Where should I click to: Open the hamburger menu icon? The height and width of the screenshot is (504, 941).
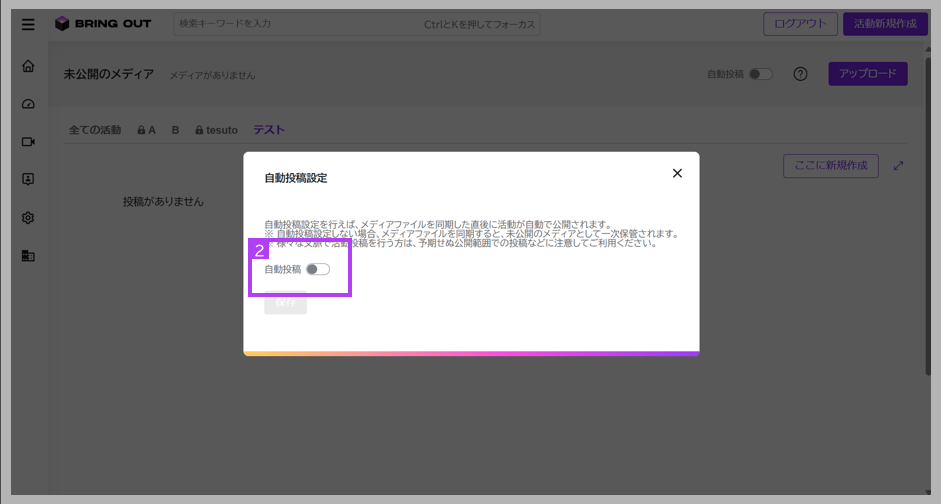(x=28, y=25)
